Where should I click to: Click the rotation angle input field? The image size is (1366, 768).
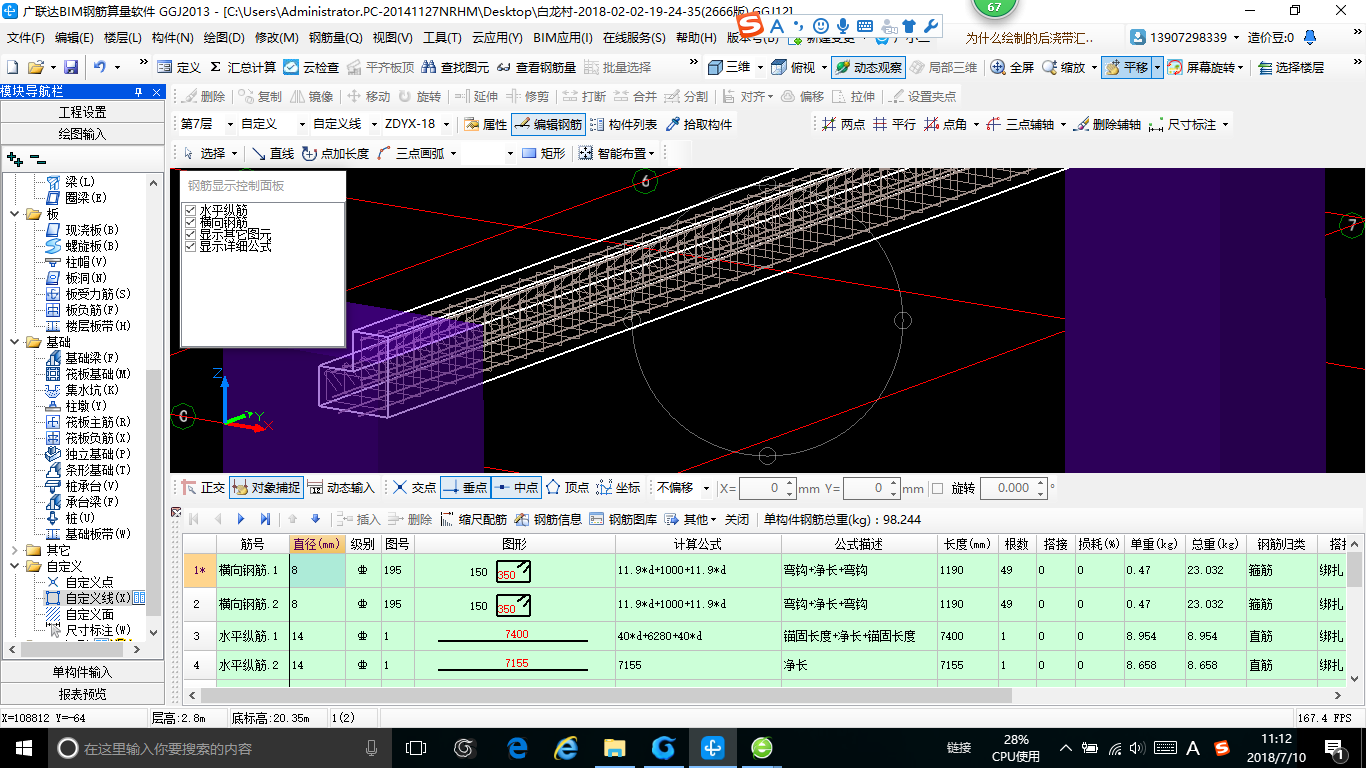coord(1013,488)
